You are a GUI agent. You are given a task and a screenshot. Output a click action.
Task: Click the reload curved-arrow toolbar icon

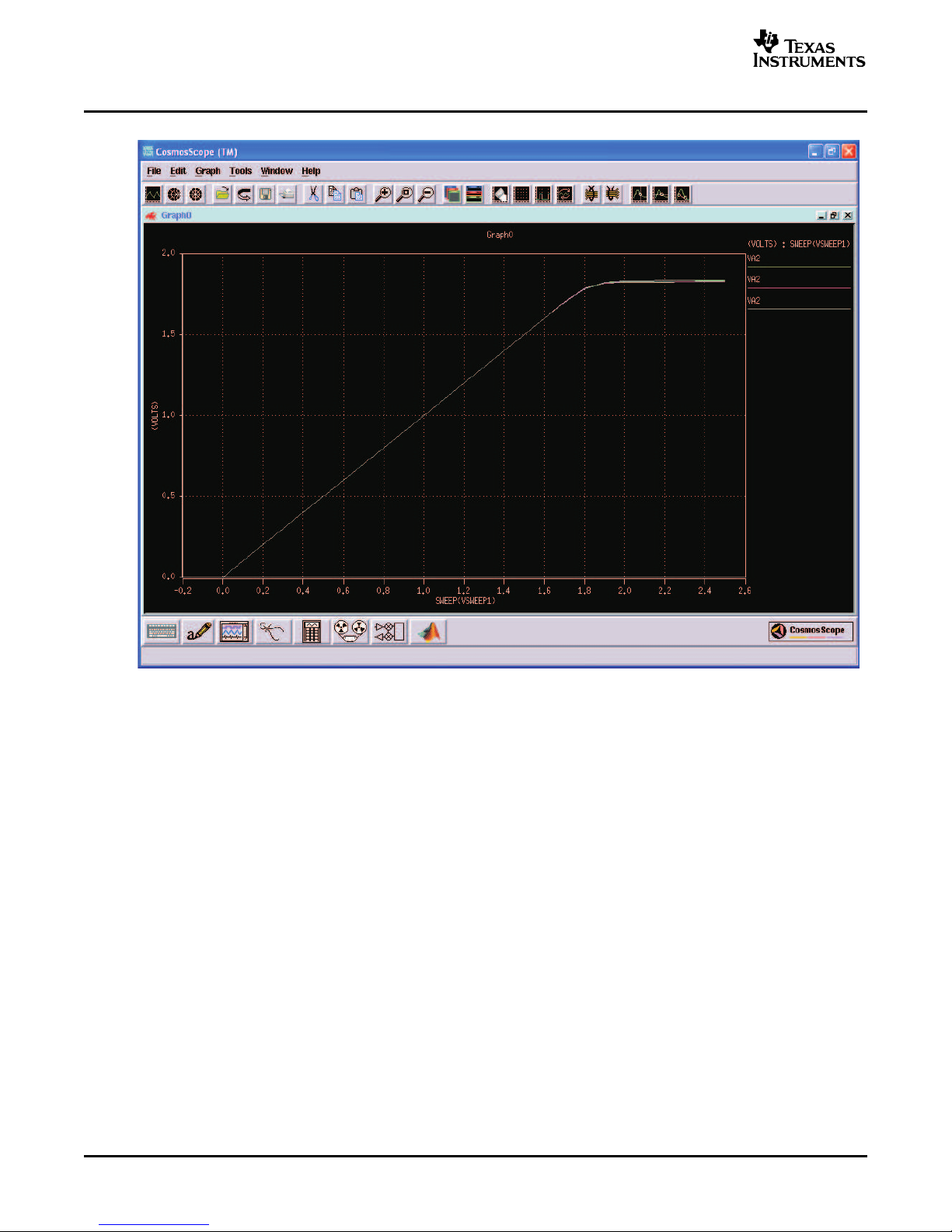244,194
